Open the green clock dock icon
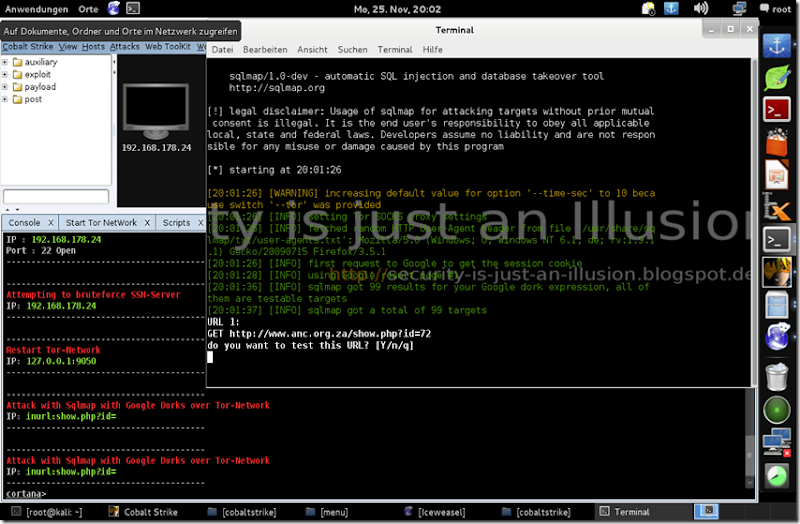Image resolution: width=800 pixels, height=524 pixels. pos(777,476)
